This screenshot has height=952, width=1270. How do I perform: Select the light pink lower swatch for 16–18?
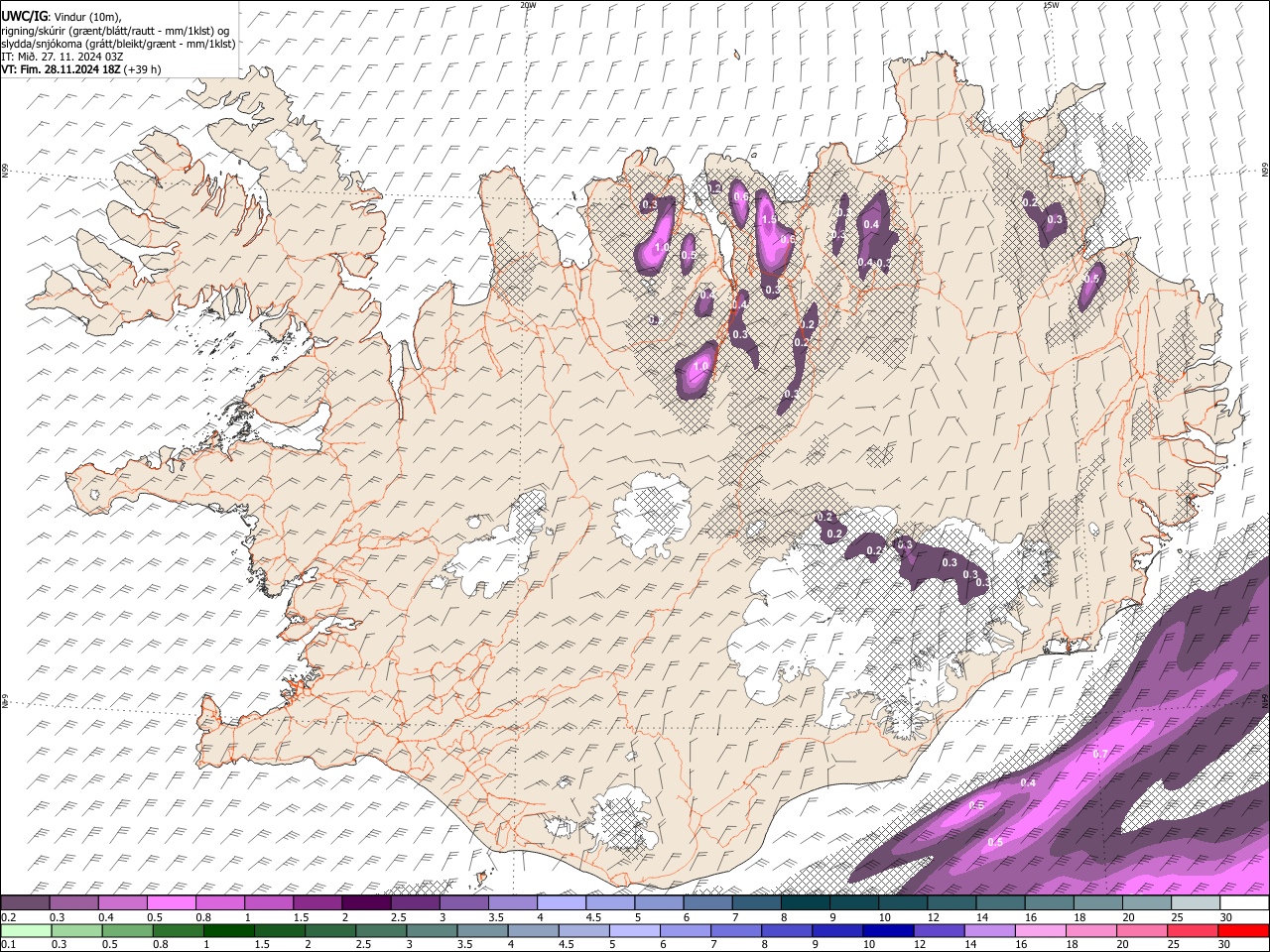[1040, 930]
